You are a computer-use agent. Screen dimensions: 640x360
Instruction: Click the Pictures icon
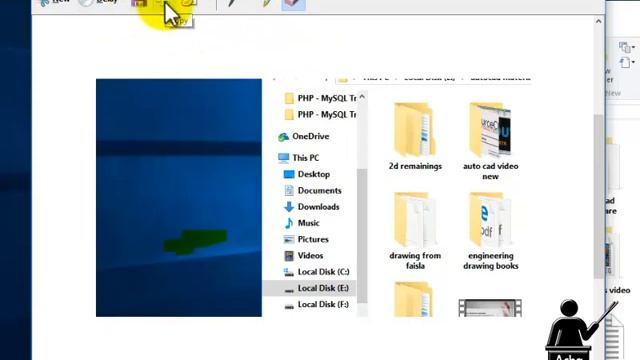289,240
